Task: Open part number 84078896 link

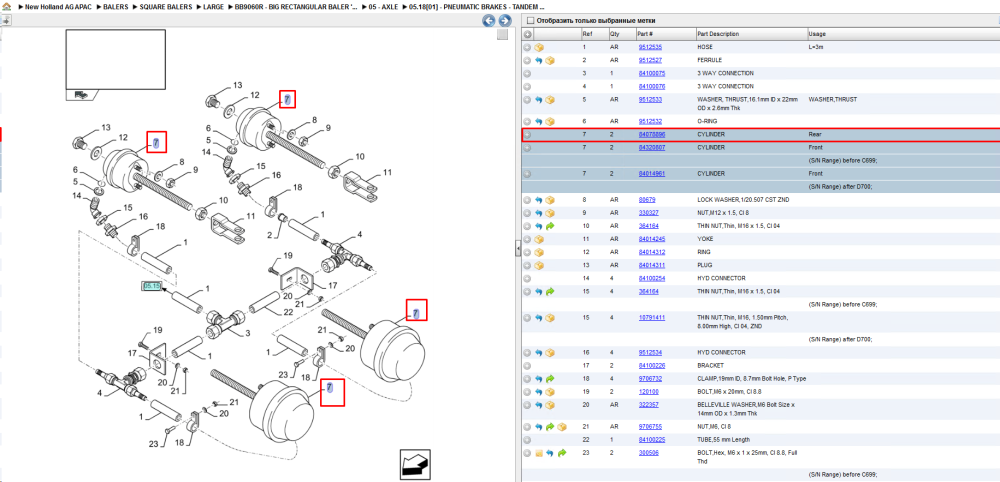Action: pos(652,135)
